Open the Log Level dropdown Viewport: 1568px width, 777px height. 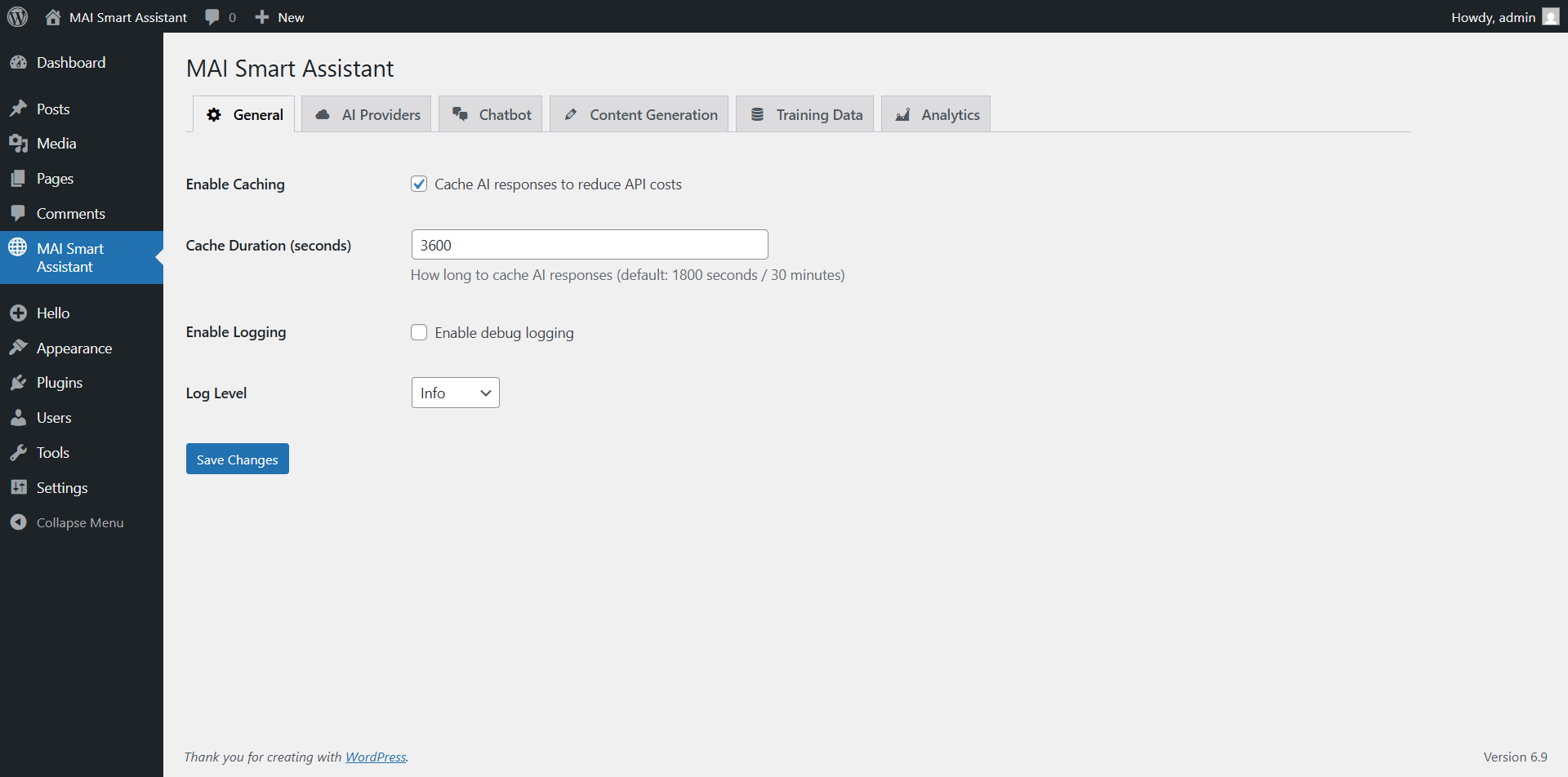pyautogui.click(x=456, y=393)
